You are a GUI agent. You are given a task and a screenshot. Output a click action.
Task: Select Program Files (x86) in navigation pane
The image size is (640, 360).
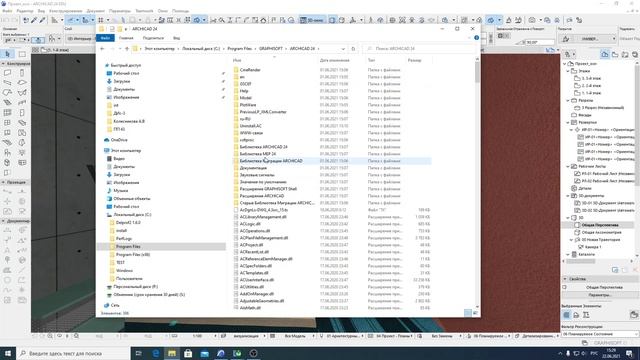pyautogui.click(x=133, y=254)
